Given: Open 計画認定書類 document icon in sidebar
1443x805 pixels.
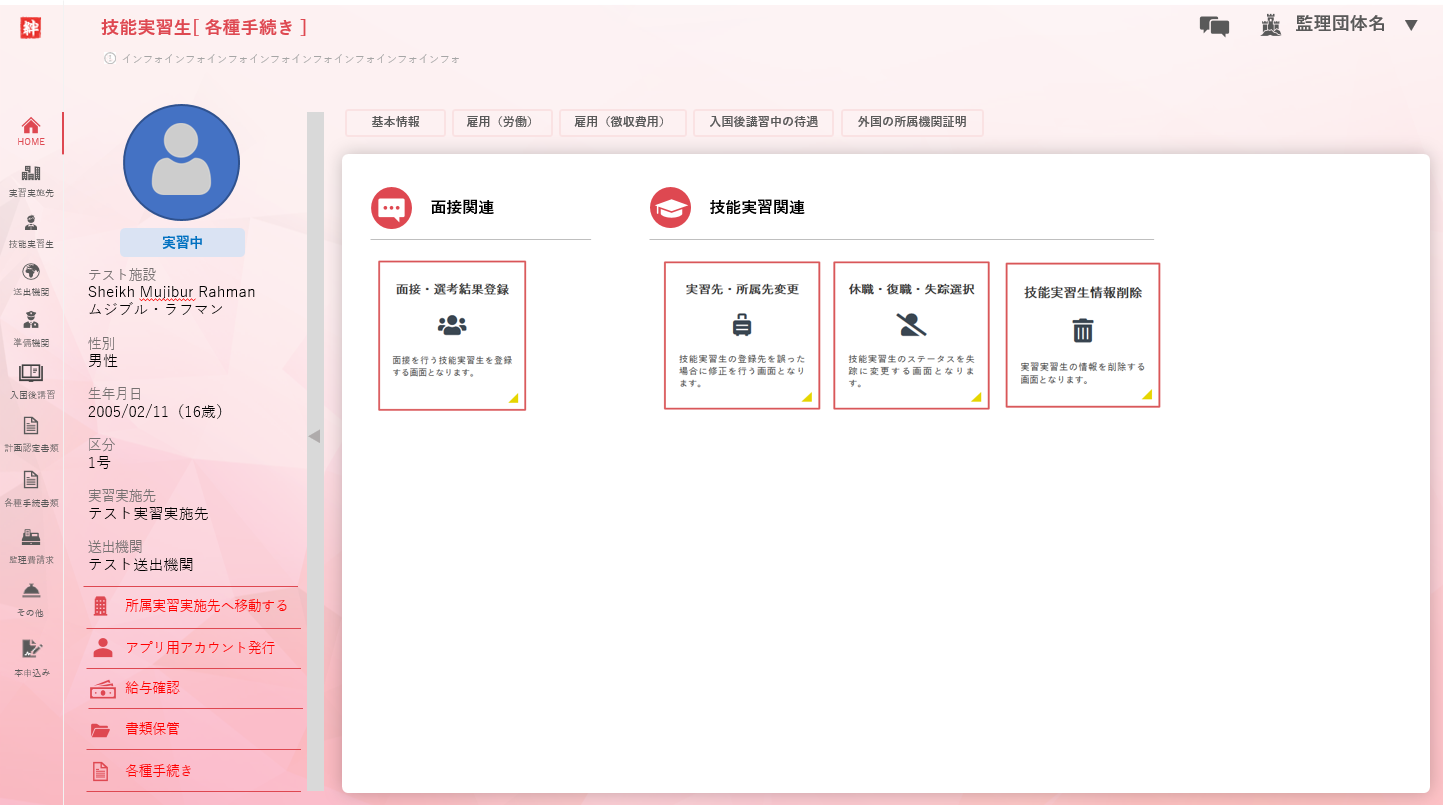Looking at the screenshot, I should (31, 432).
